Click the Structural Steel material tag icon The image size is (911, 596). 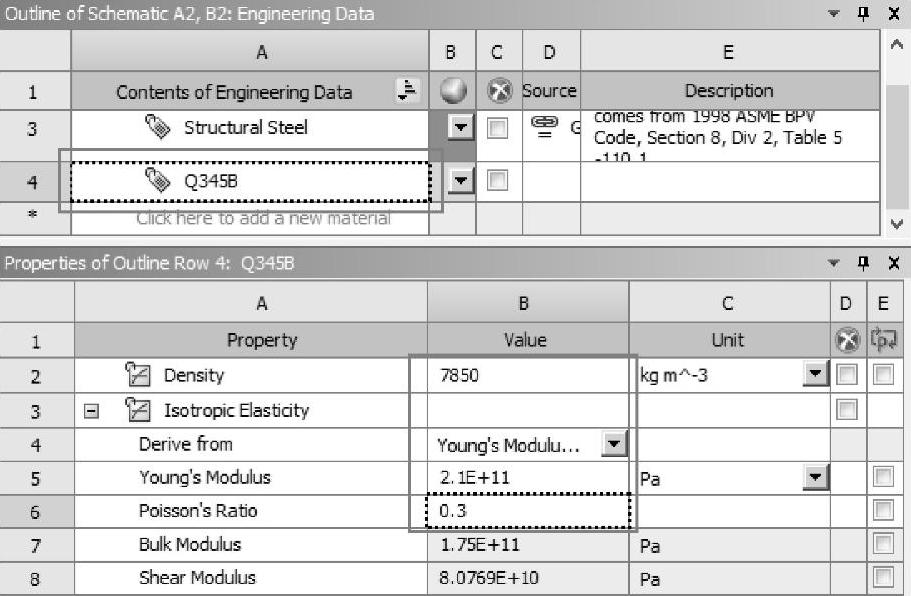[x=157, y=127]
